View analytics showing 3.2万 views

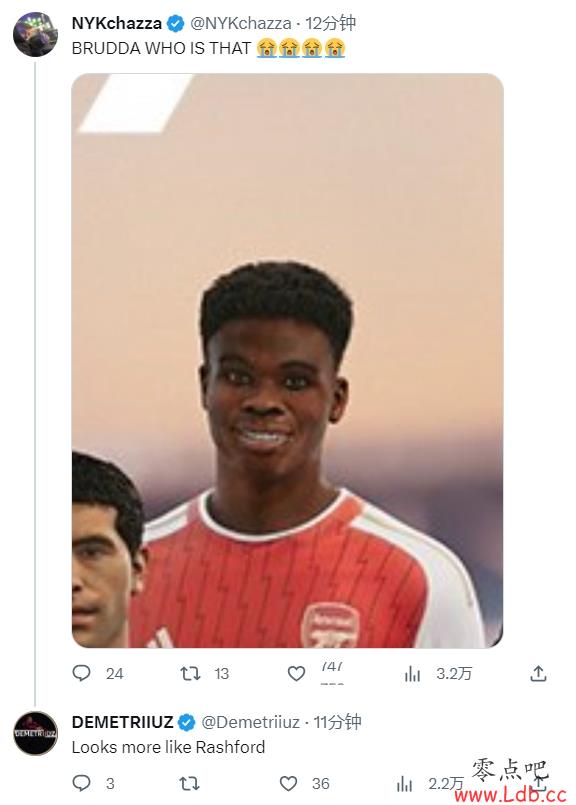(412, 674)
